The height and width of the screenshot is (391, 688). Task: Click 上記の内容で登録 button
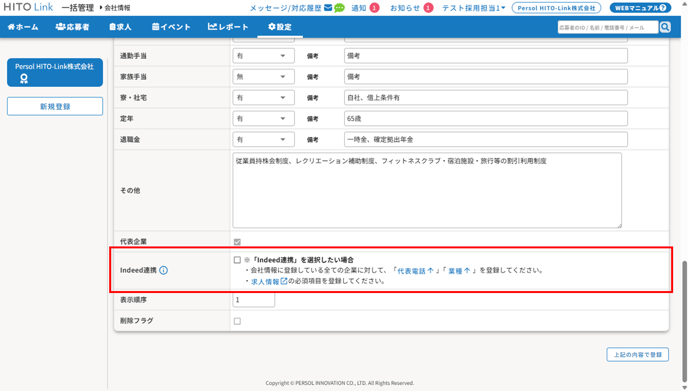pyautogui.click(x=638, y=355)
